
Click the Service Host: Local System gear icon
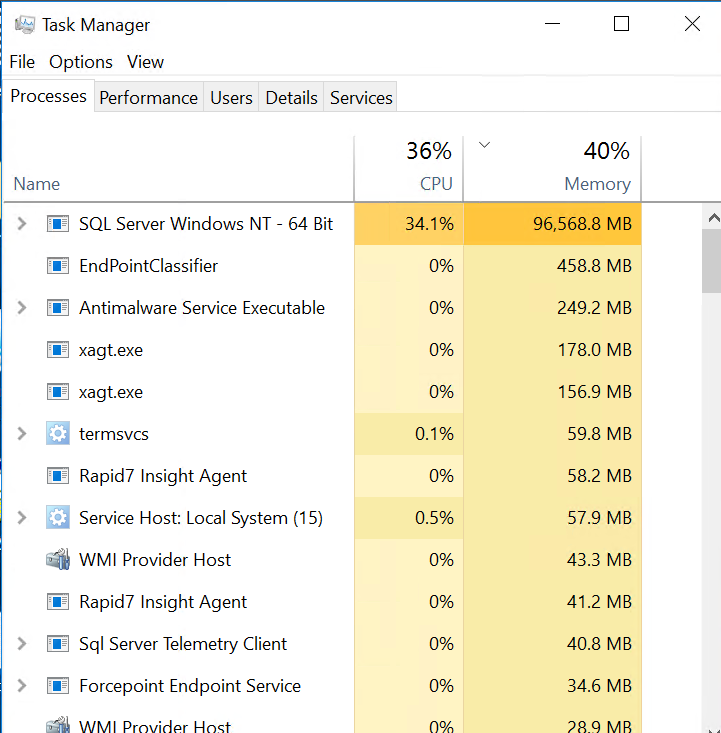click(58, 517)
